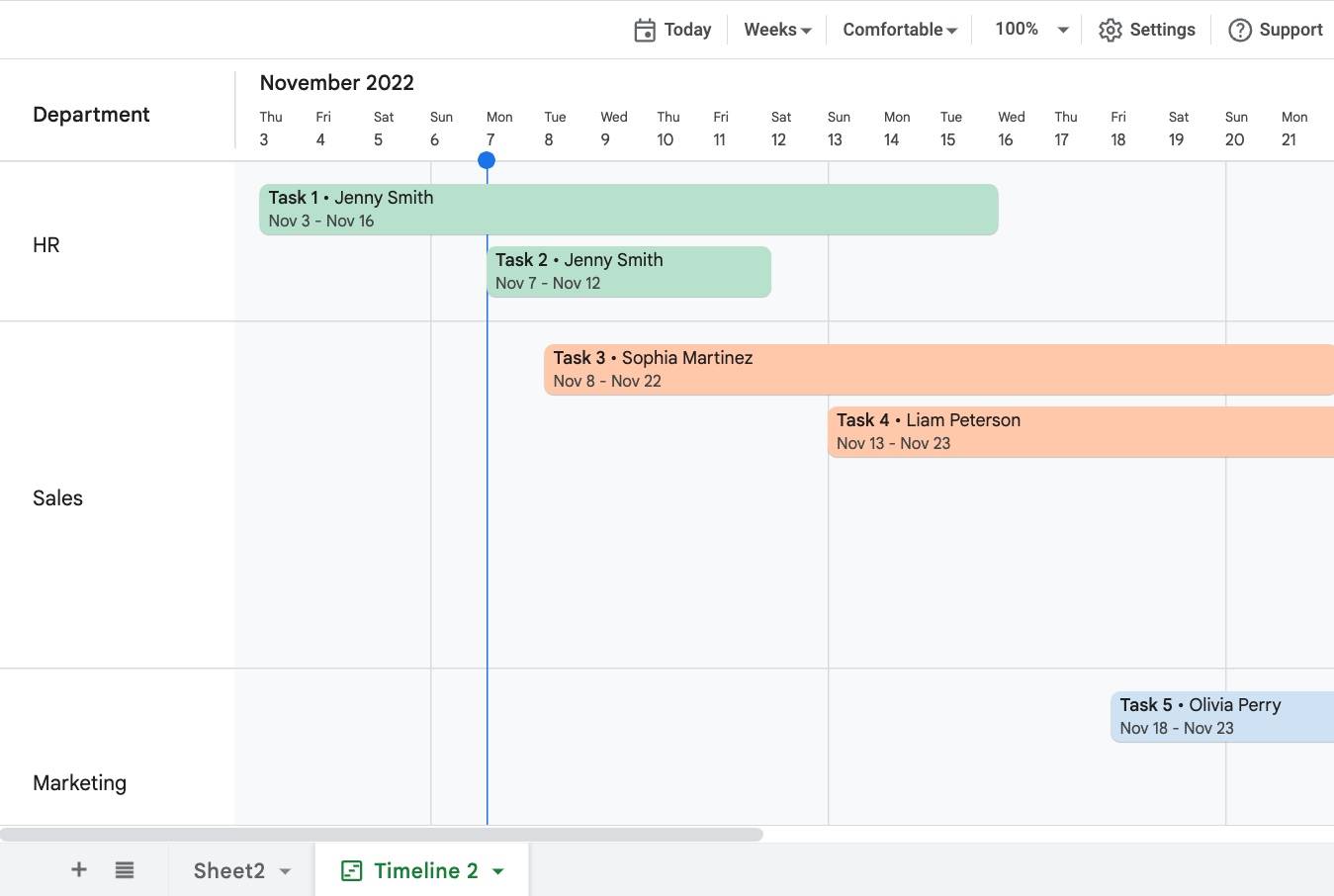Select the Timeline 2 tab
Screen dimensions: 1334x896
point(423,870)
